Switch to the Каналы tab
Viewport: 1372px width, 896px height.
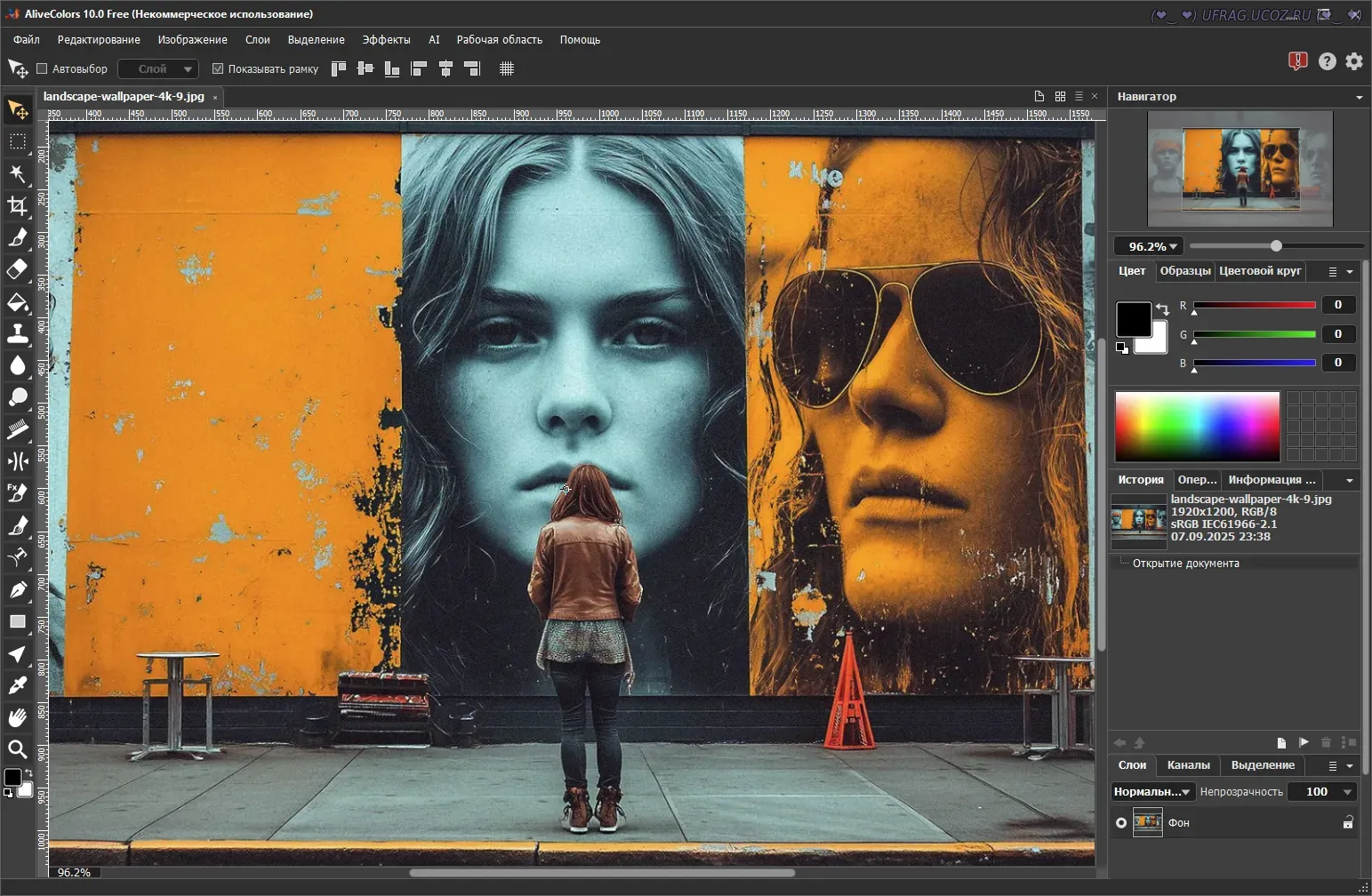coord(1188,765)
